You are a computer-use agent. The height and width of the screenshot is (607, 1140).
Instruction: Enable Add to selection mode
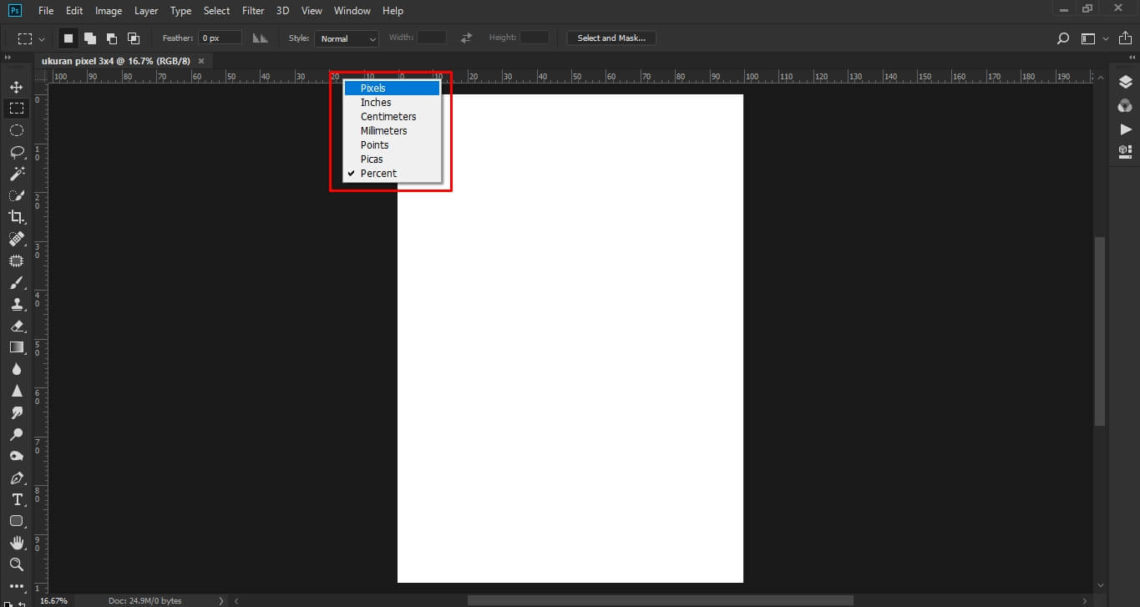coord(88,36)
